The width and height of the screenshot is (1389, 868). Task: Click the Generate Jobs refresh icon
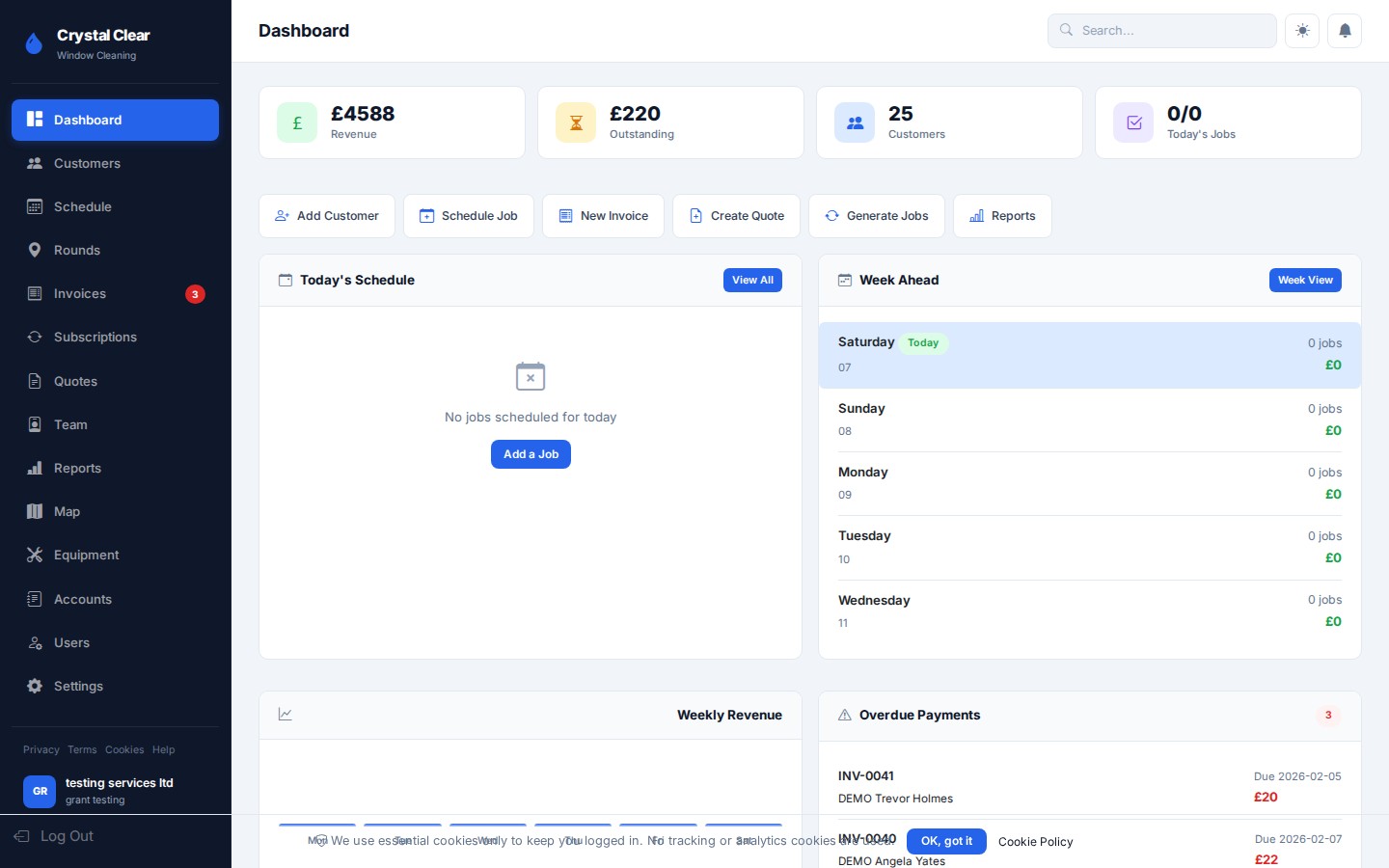click(x=831, y=216)
